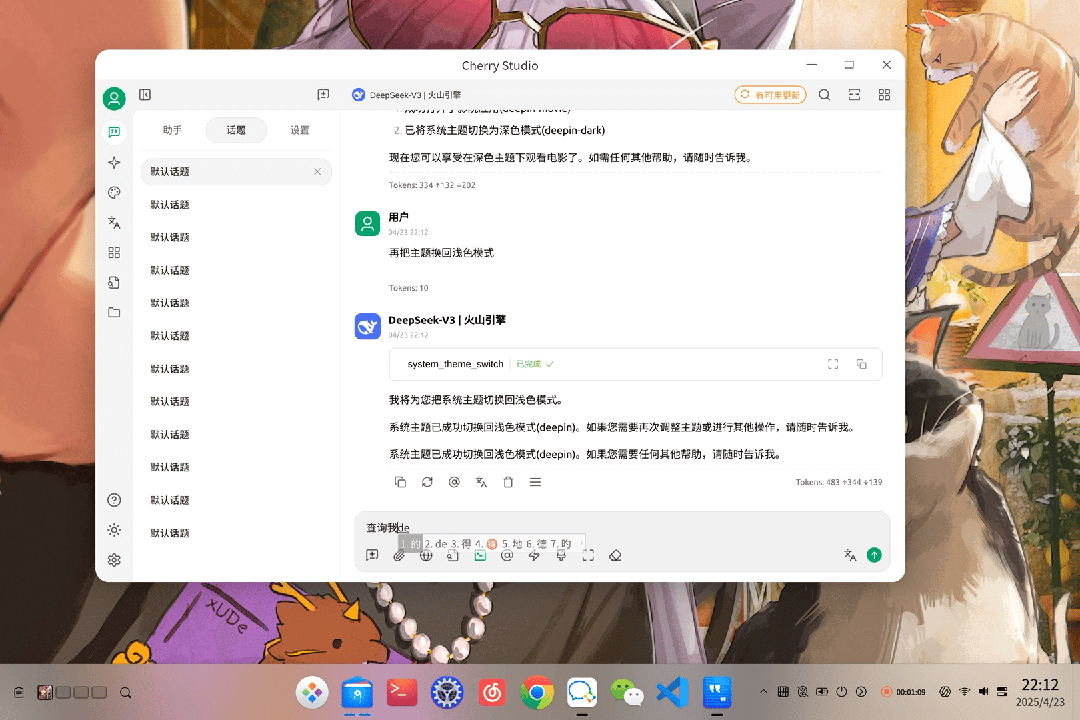Open the translate page from sidebar
The image size is (1080, 720).
(x=114, y=223)
